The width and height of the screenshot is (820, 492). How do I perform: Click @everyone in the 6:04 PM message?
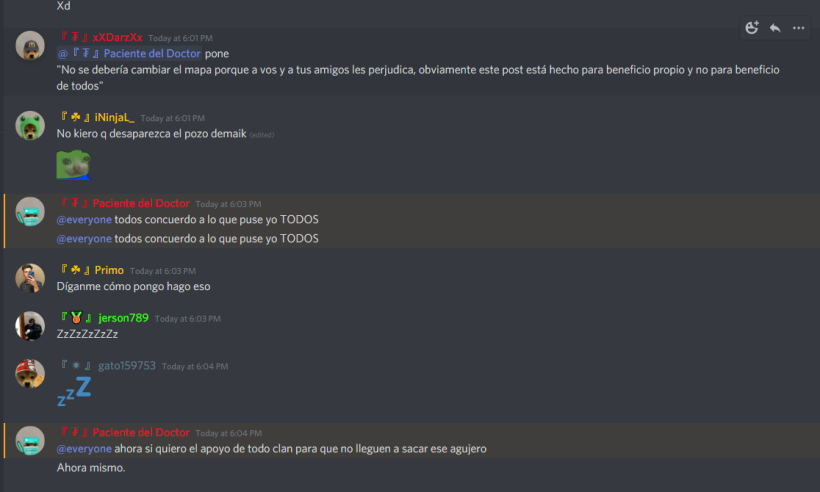(84, 449)
